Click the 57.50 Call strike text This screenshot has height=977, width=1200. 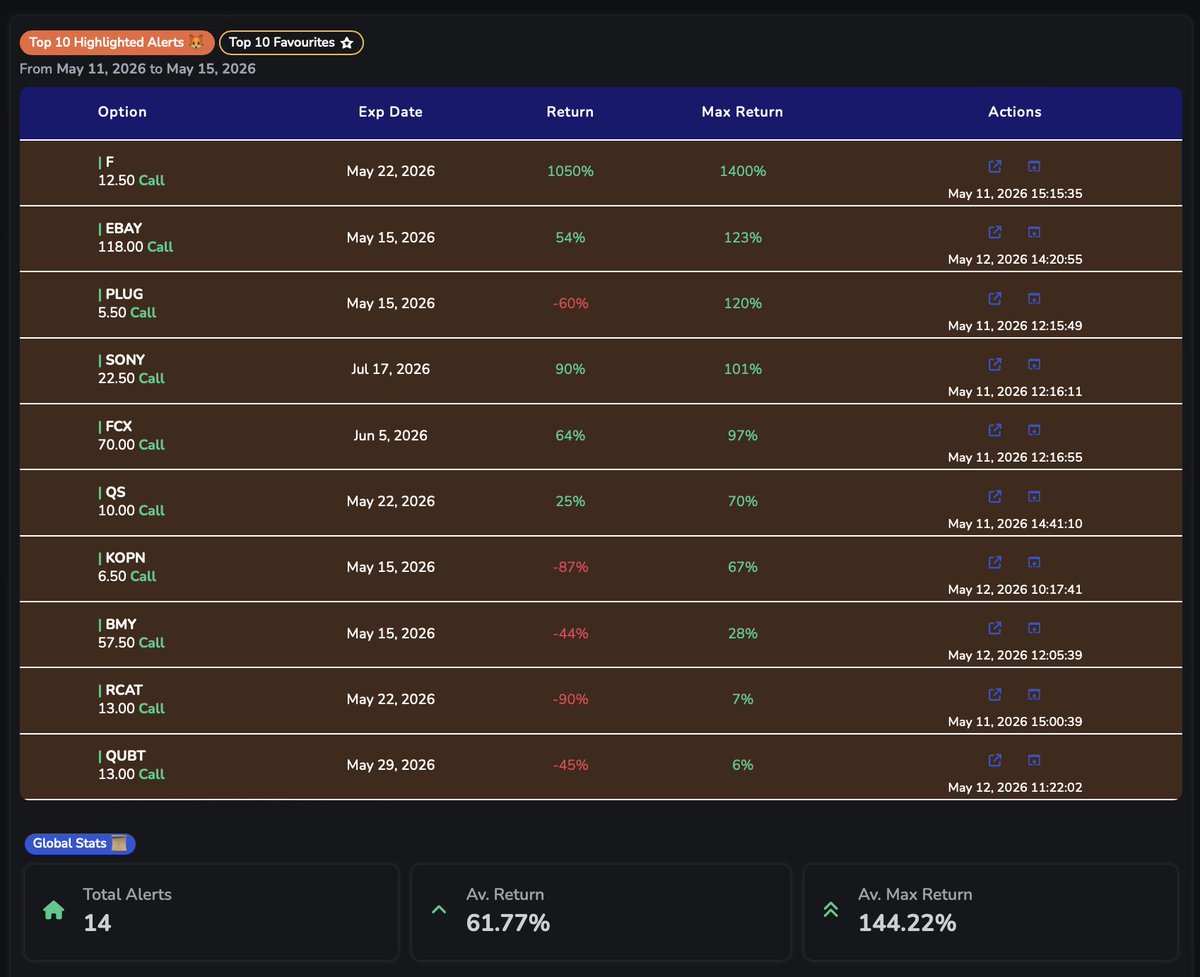131,642
